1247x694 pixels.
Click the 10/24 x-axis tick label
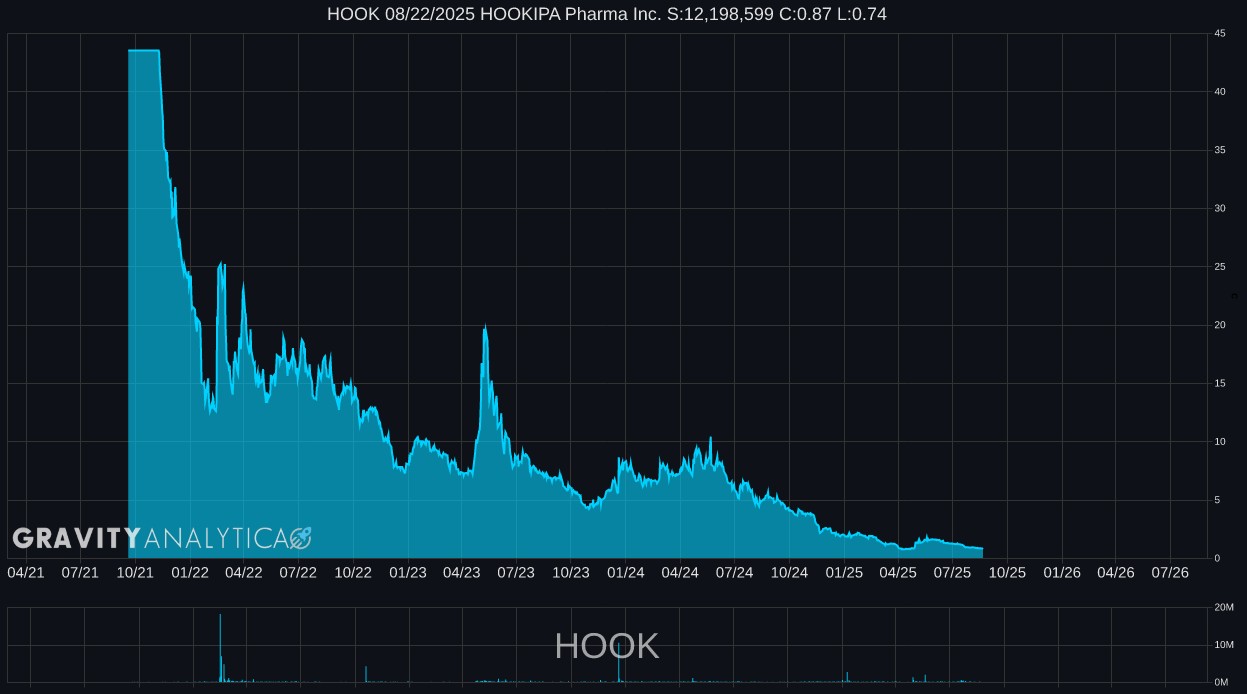[x=789, y=572]
